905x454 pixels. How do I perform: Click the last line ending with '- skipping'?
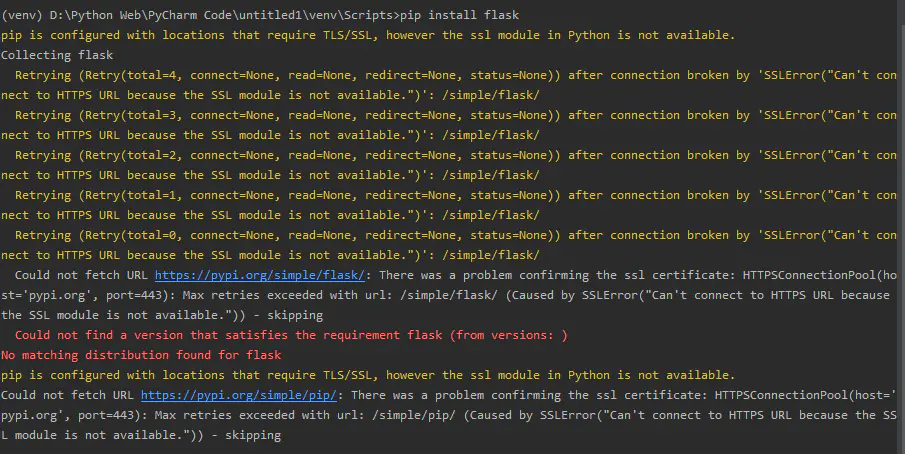pyautogui.click(x=141, y=435)
